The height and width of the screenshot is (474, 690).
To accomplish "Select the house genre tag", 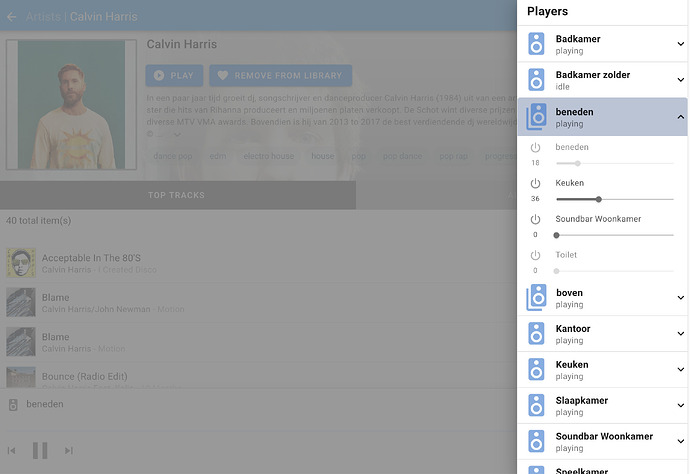I will click(x=323, y=156).
